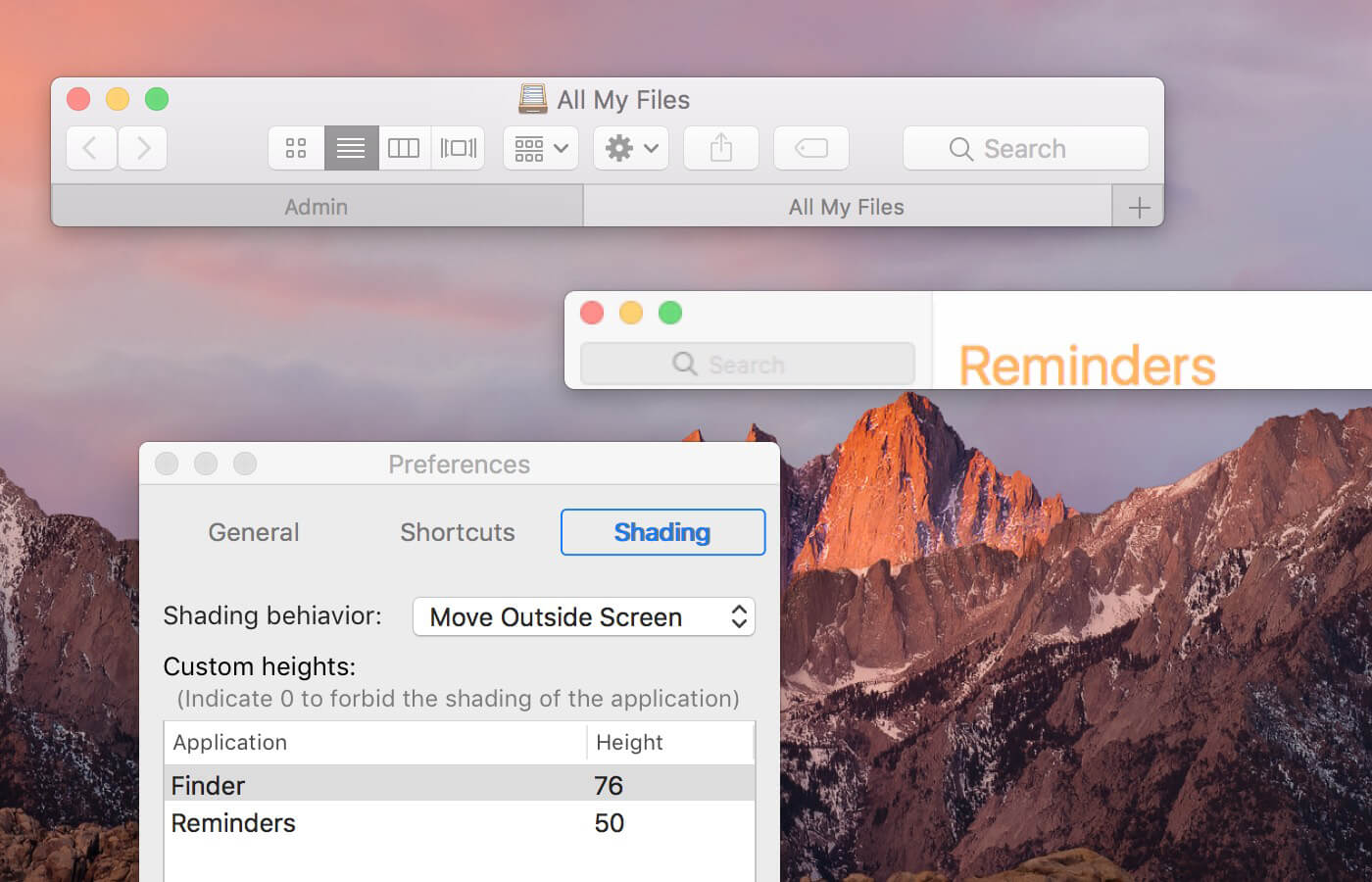Viewport: 1372px width, 882px height.
Task: Click the edit tags icon in Finder
Action: [811, 148]
